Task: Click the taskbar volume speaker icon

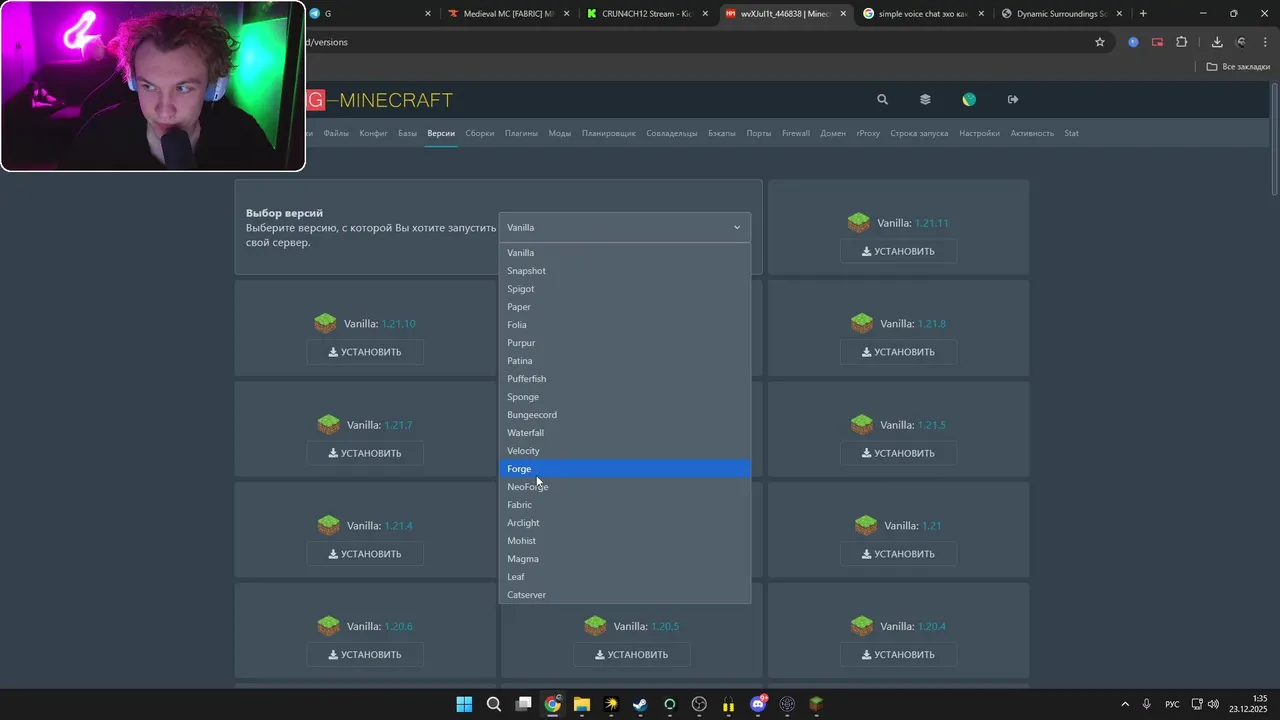Action: (1213, 704)
